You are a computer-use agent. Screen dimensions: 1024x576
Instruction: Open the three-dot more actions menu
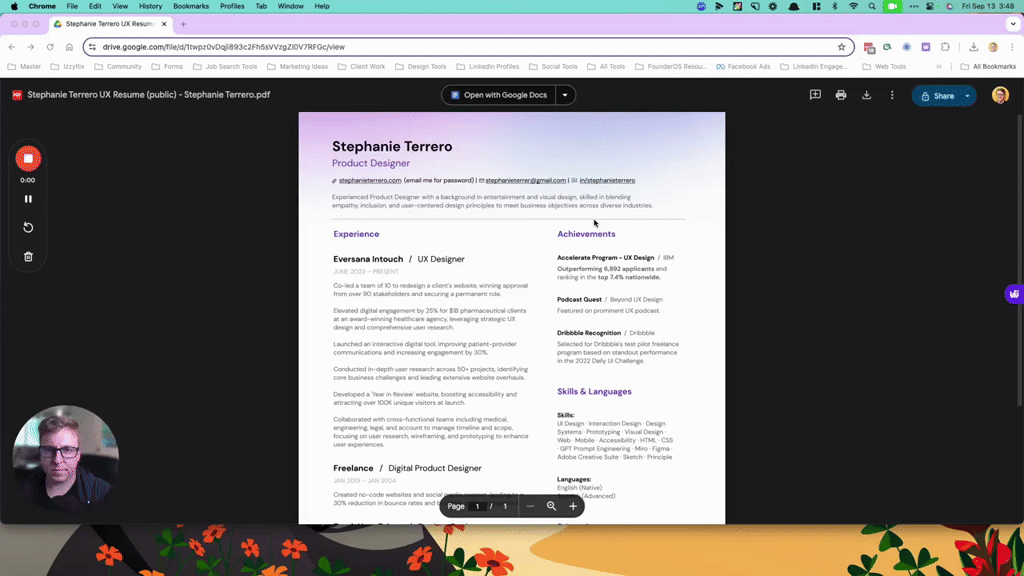893,94
